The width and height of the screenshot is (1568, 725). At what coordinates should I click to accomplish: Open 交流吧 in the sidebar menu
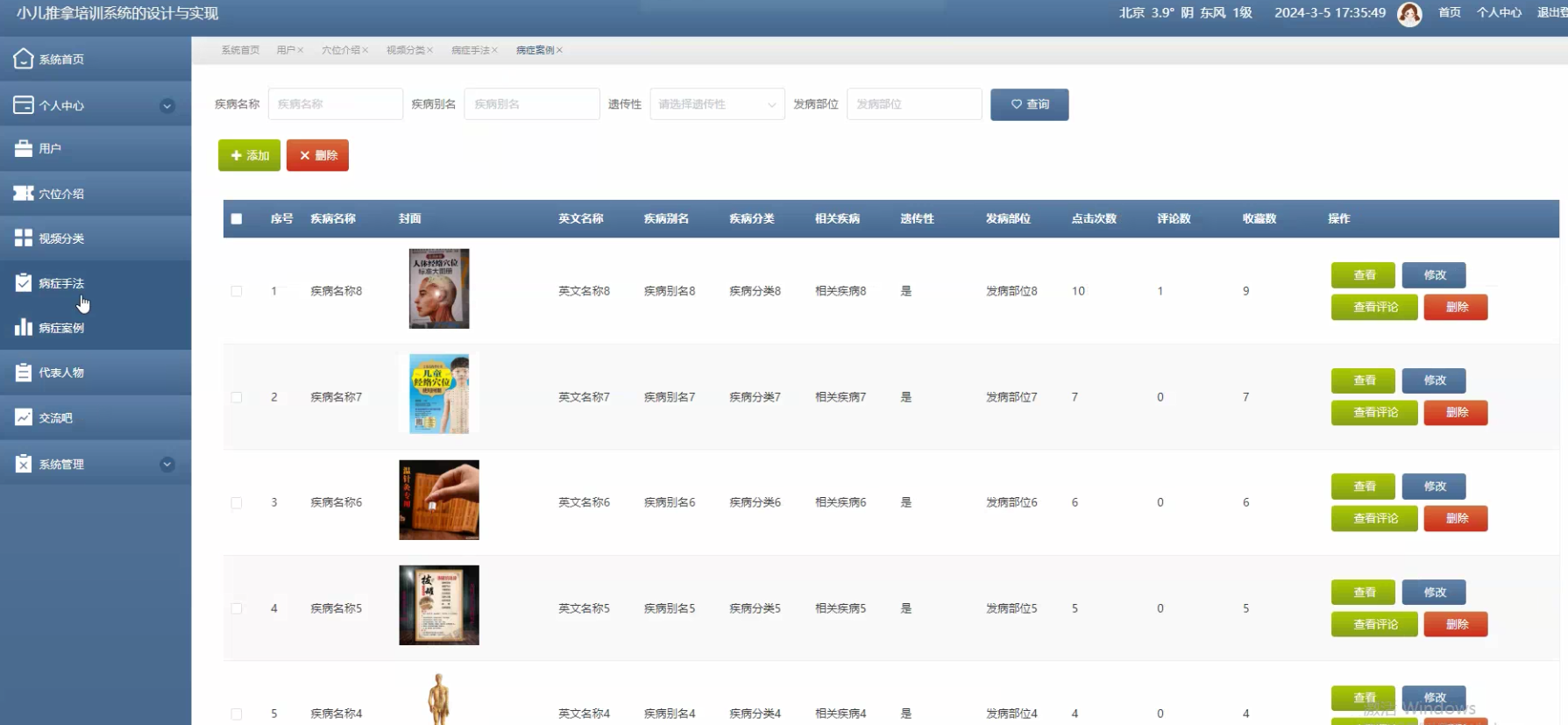(x=96, y=417)
